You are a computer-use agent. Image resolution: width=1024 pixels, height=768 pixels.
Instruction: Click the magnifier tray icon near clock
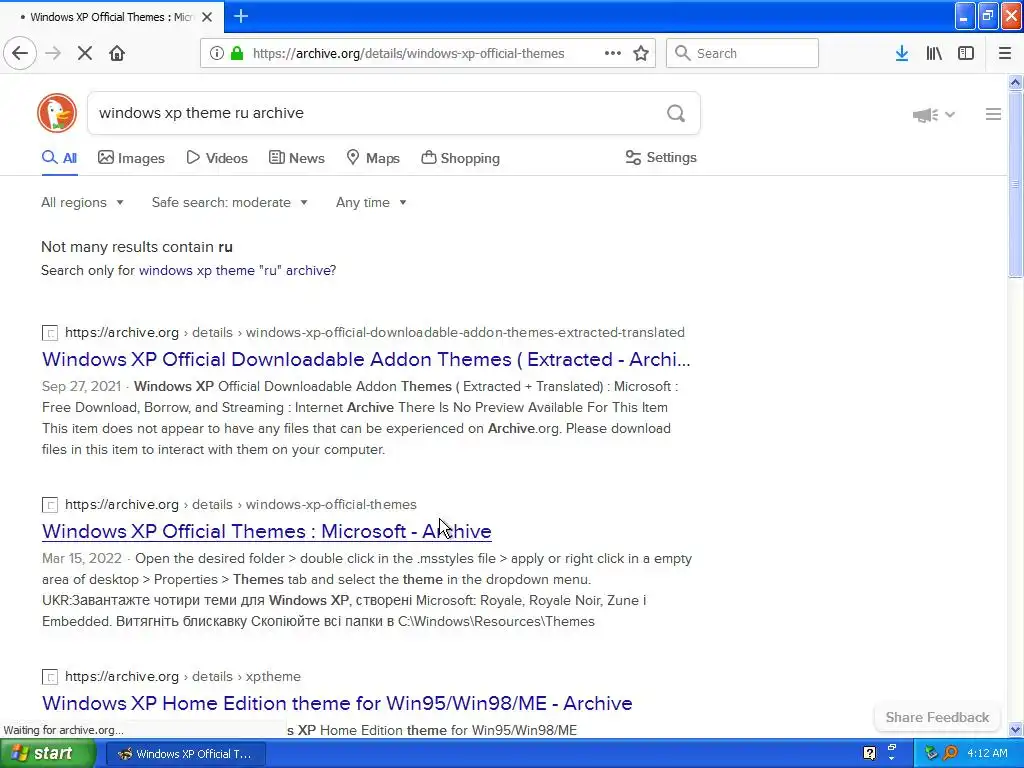(x=951, y=753)
